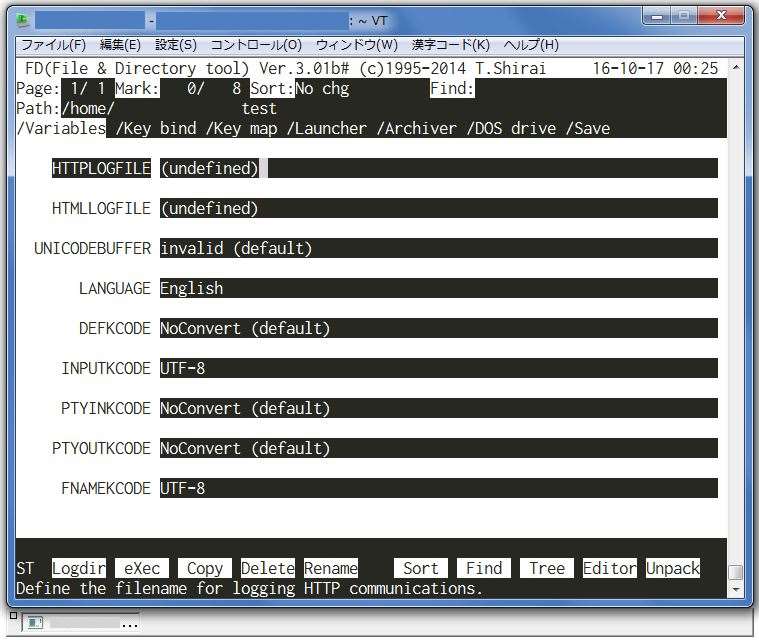The height and width of the screenshot is (640, 759).
Task: Open the コントロール(O) menu
Action: coord(256,45)
